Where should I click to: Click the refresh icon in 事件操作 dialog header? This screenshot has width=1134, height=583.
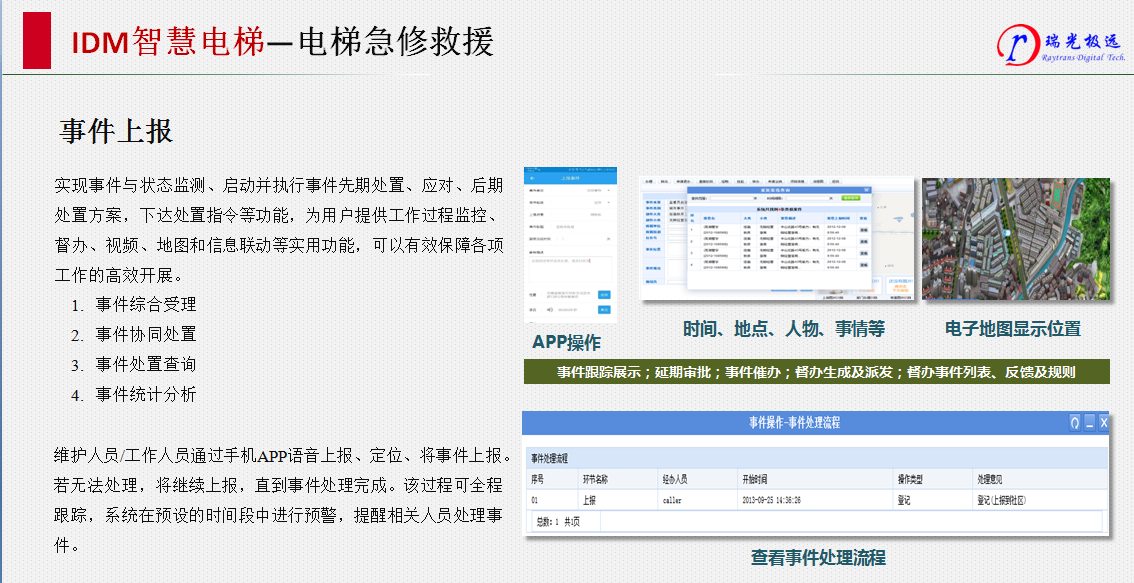pyautogui.click(x=1074, y=423)
